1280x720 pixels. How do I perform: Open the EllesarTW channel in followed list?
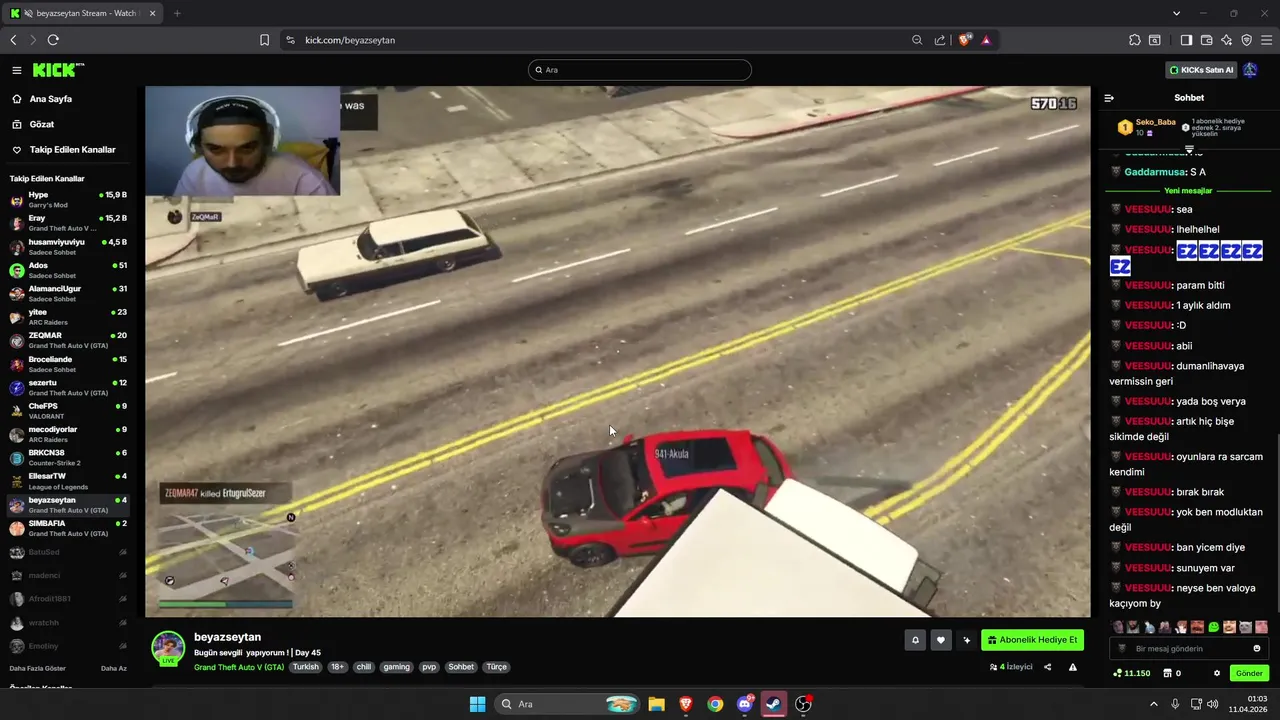click(x=68, y=481)
